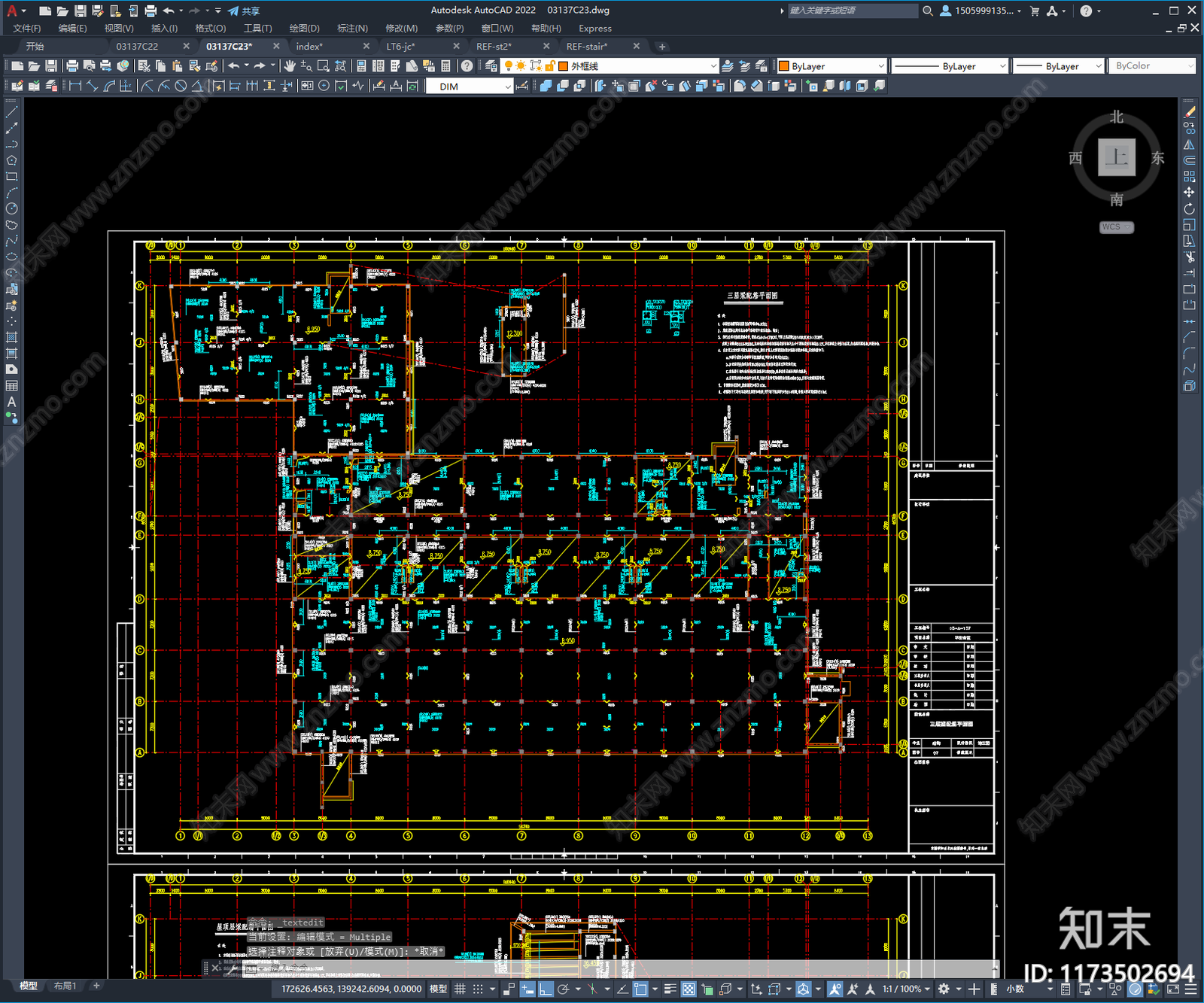
Task: Open the ByLayer linetype dropdown
Action: point(950,66)
